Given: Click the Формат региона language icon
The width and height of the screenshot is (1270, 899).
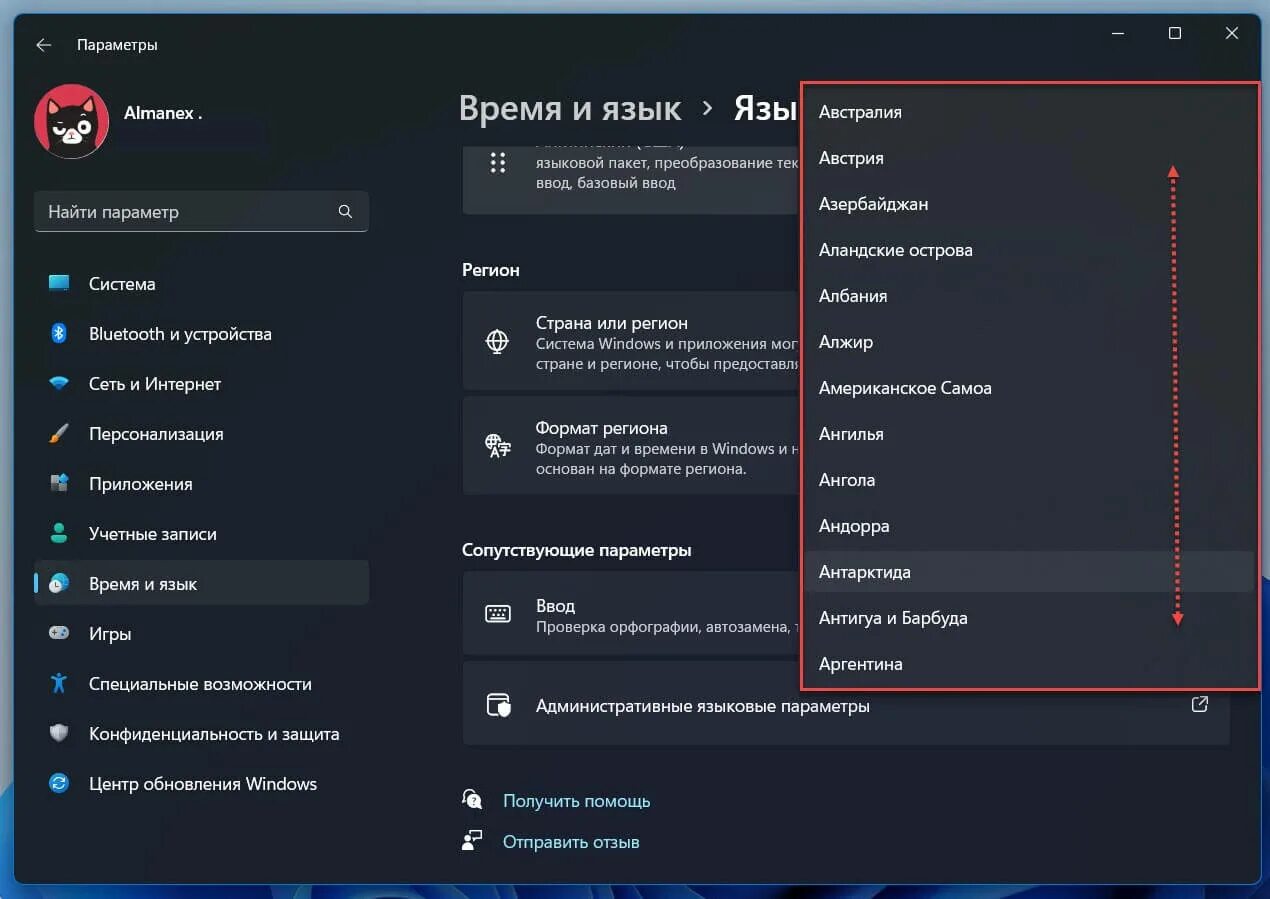Looking at the screenshot, I should [497, 445].
